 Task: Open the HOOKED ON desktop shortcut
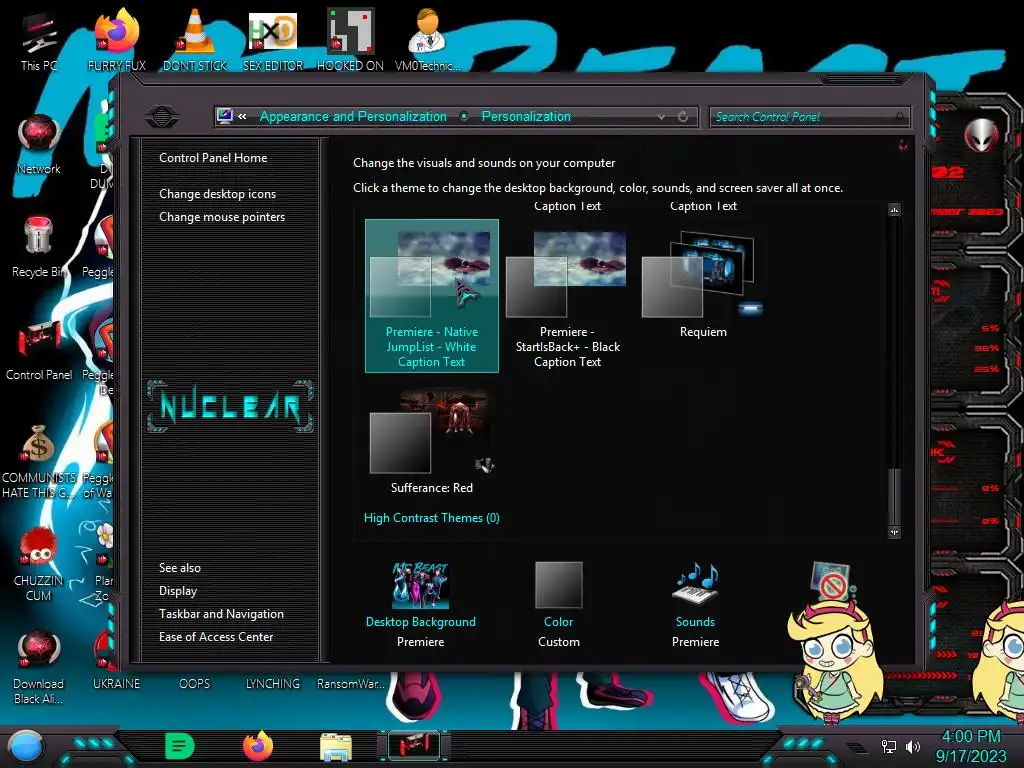(350, 40)
